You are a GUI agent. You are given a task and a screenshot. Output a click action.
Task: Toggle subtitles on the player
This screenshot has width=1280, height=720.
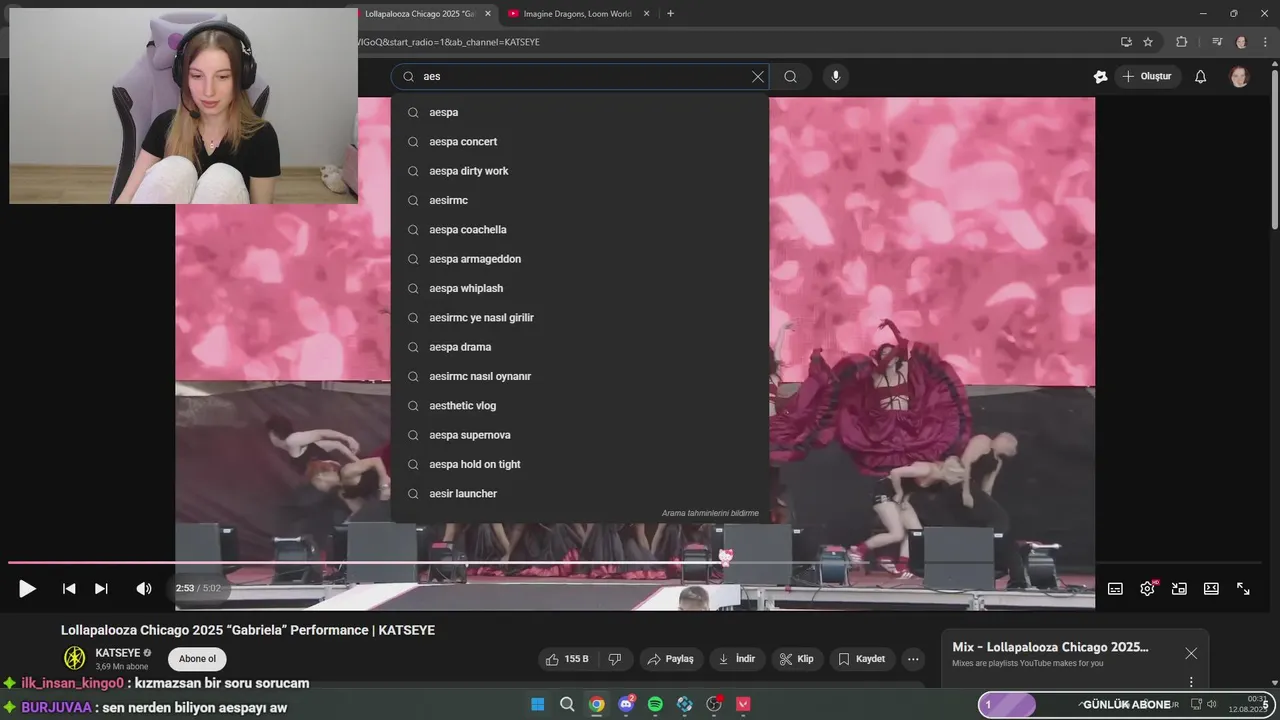pos(1115,589)
